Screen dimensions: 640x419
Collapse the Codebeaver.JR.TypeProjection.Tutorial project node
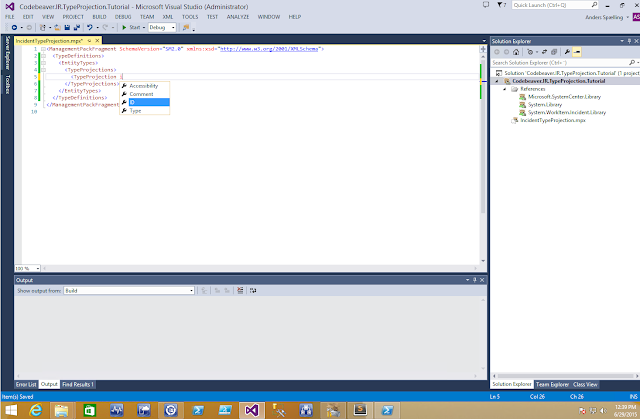coord(497,81)
